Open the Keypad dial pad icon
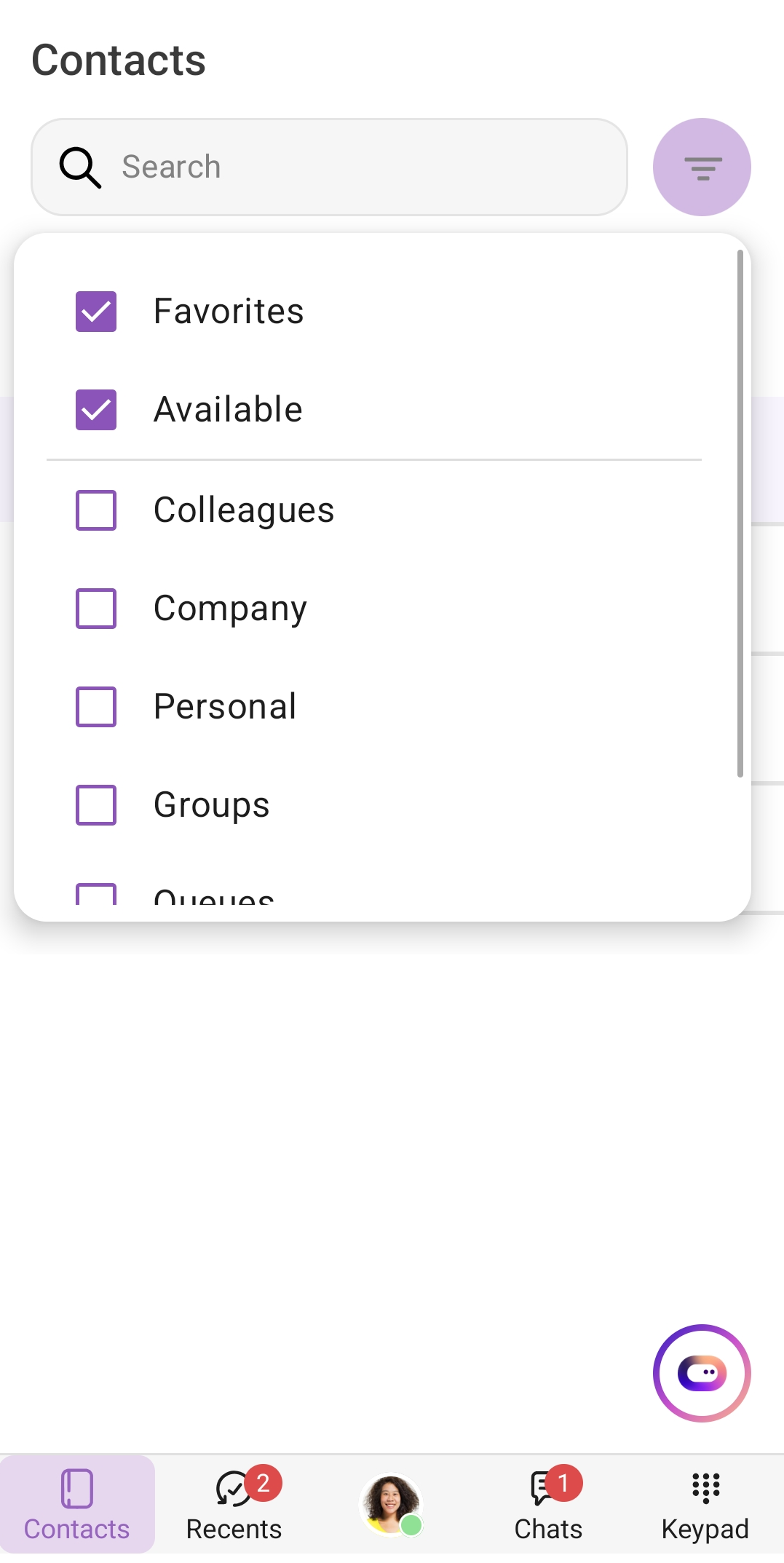This screenshot has height=1563, width=784. point(705,1487)
